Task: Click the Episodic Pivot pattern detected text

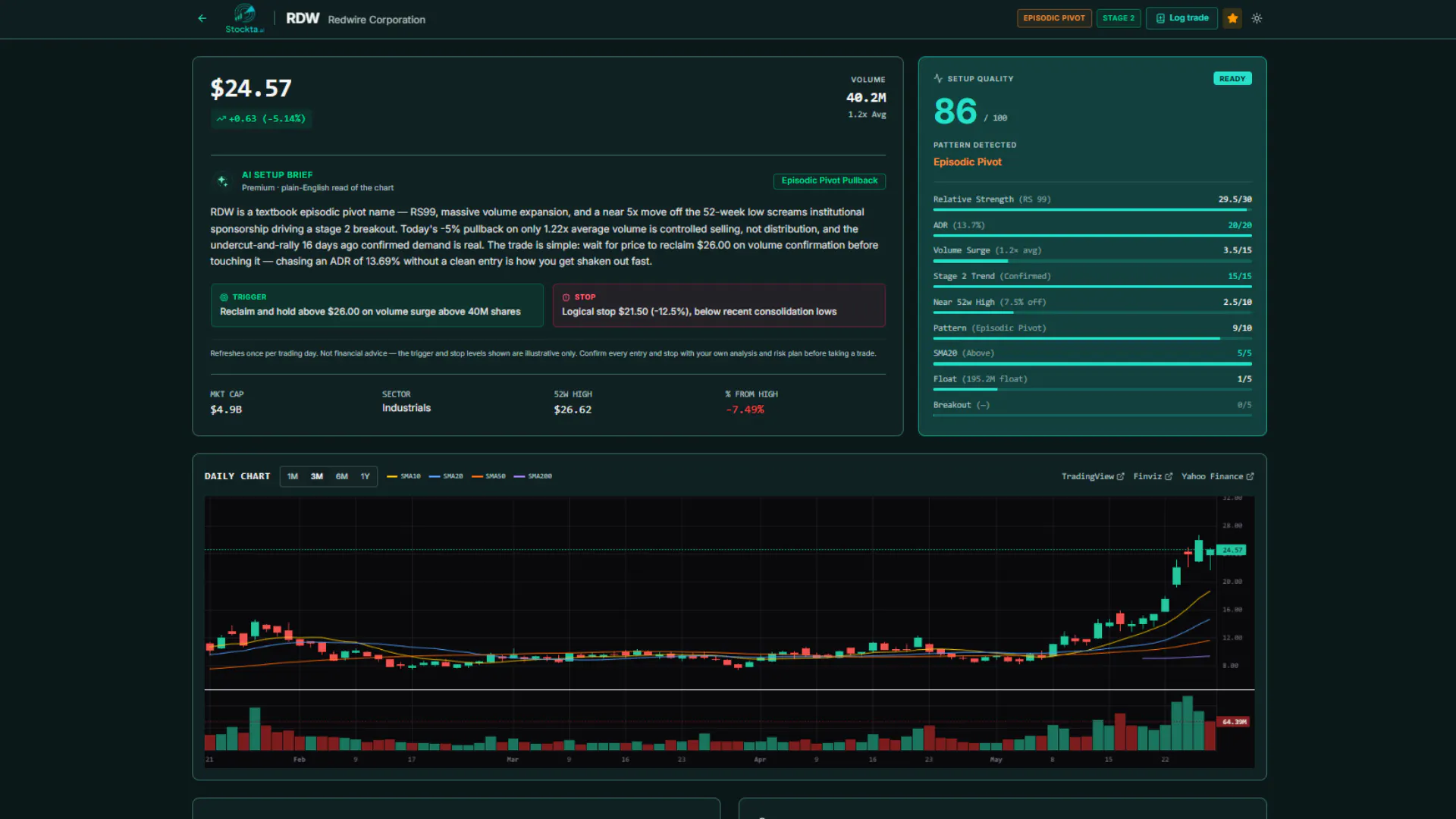Action: coord(967,162)
